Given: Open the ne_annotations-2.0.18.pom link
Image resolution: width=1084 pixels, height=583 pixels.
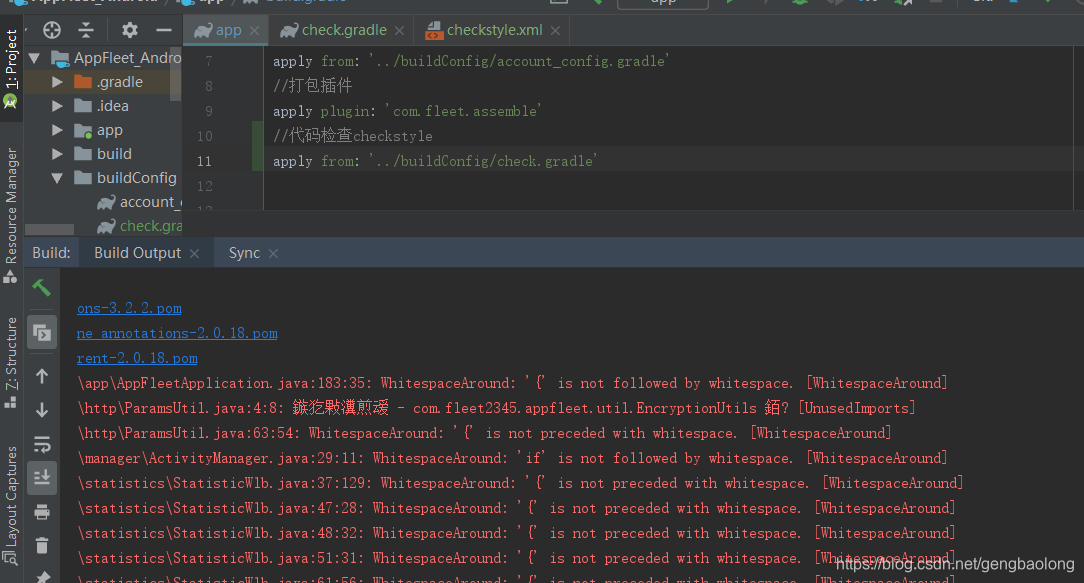Looking at the screenshot, I should [177, 333].
